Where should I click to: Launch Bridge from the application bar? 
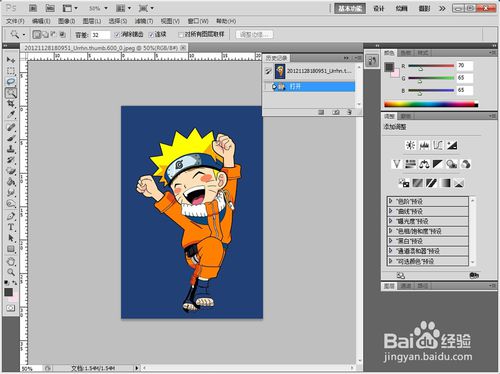point(33,8)
